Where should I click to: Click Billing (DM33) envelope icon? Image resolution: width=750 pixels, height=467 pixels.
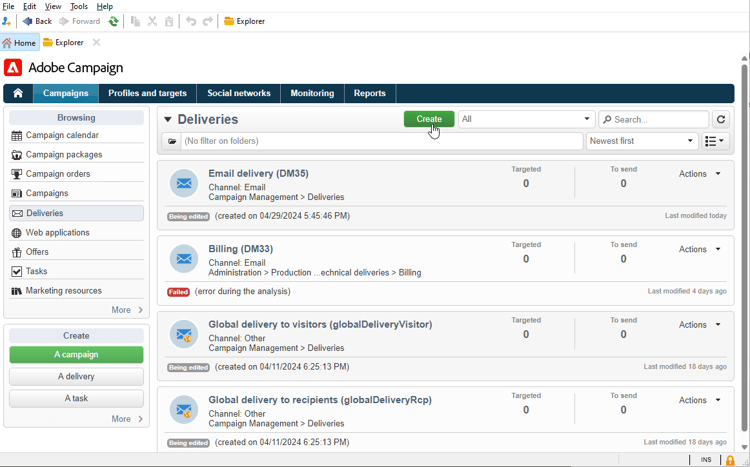click(x=184, y=259)
